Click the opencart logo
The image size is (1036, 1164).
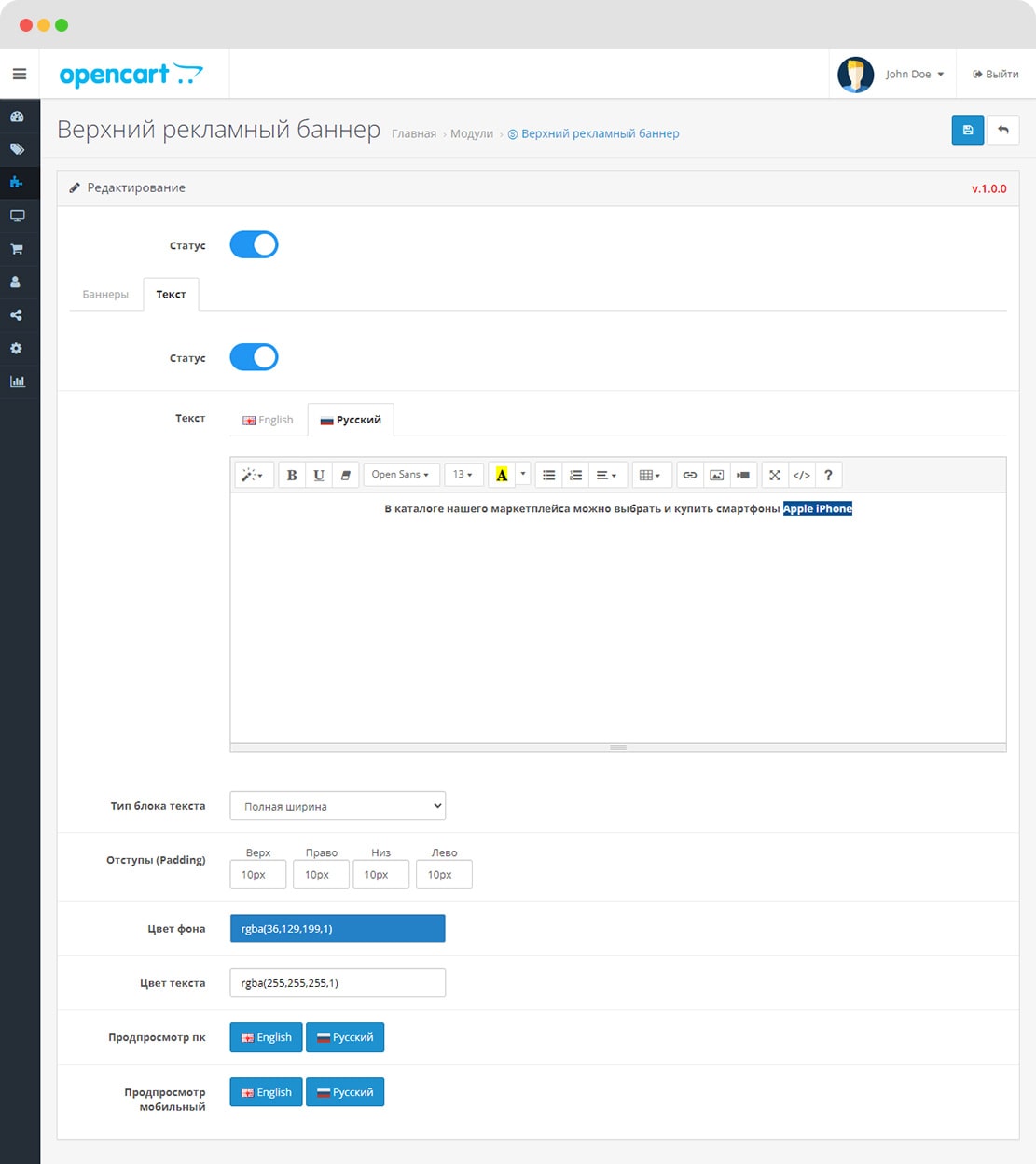(x=131, y=75)
